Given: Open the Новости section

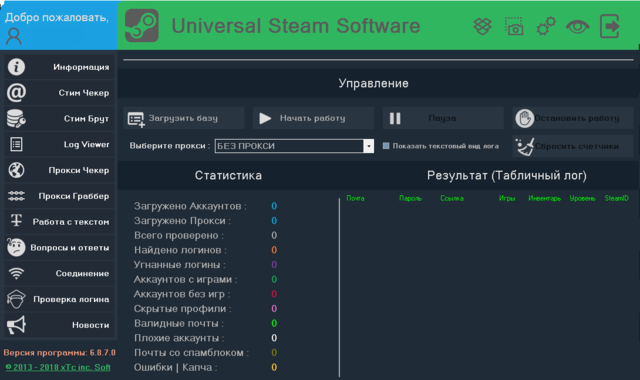Looking at the screenshot, I should 60,325.
